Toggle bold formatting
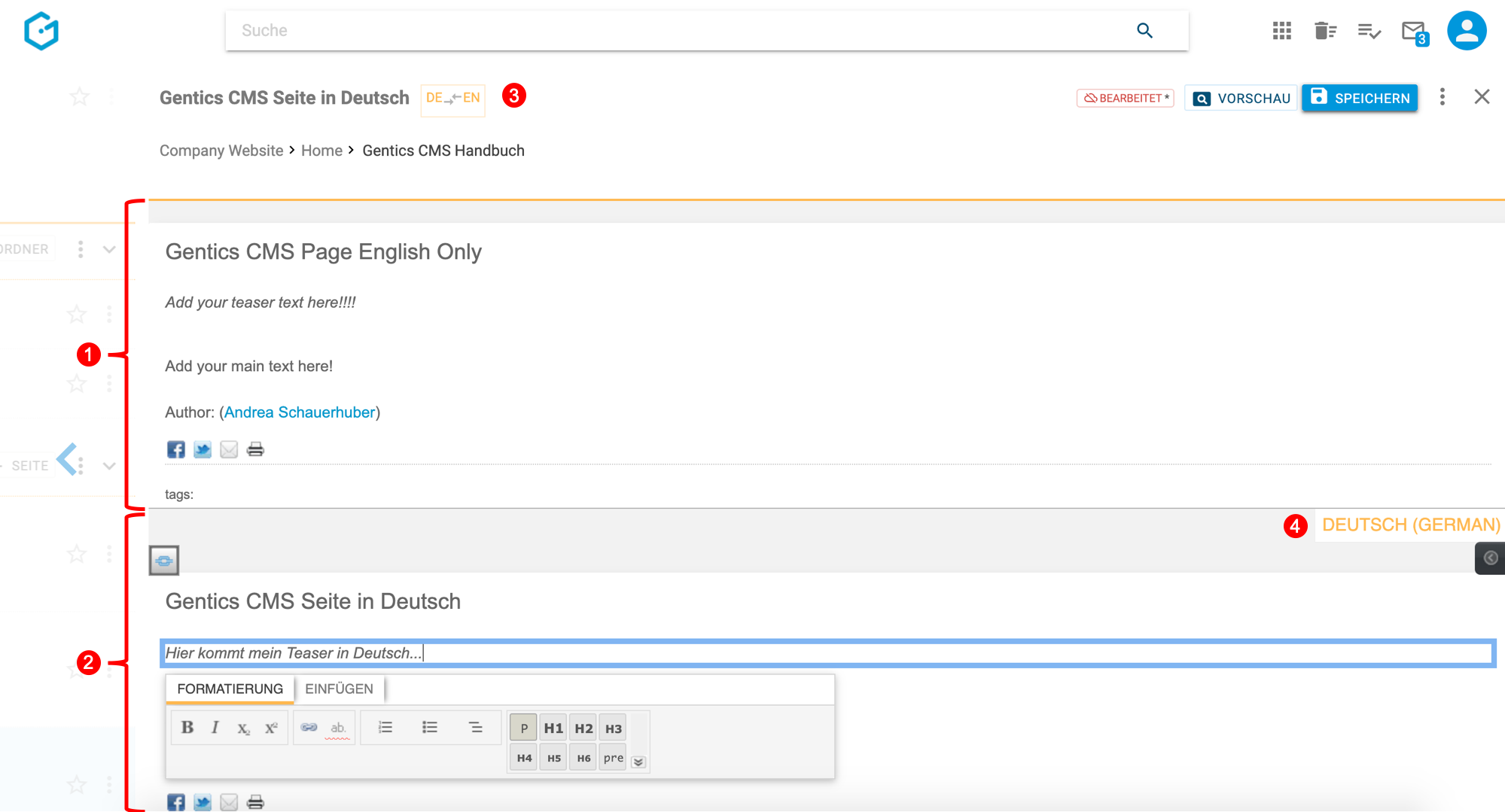1505x812 pixels. pos(187,728)
